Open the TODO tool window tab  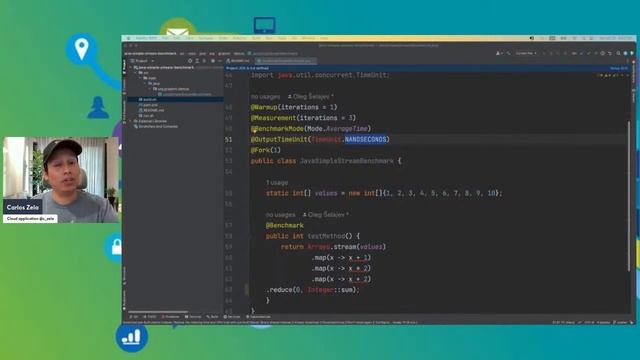click(x=150, y=317)
